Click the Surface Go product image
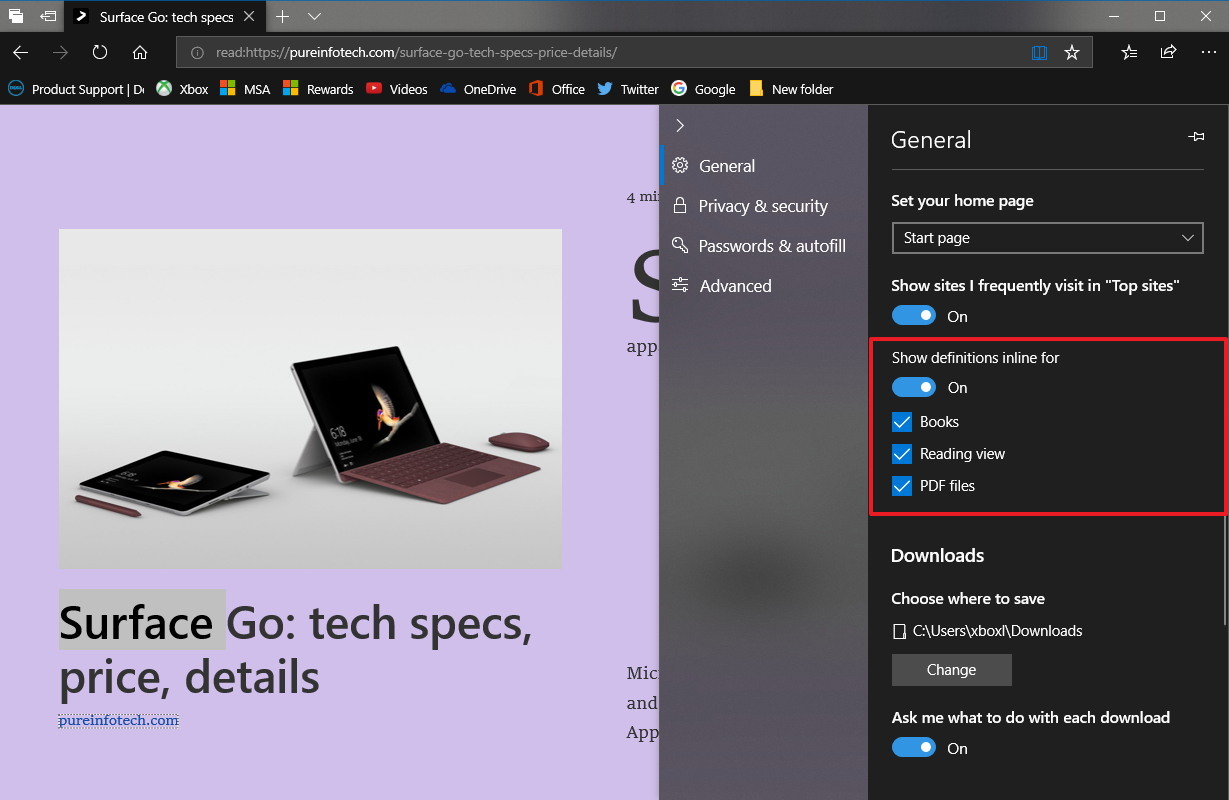1229x800 pixels. [x=310, y=399]
